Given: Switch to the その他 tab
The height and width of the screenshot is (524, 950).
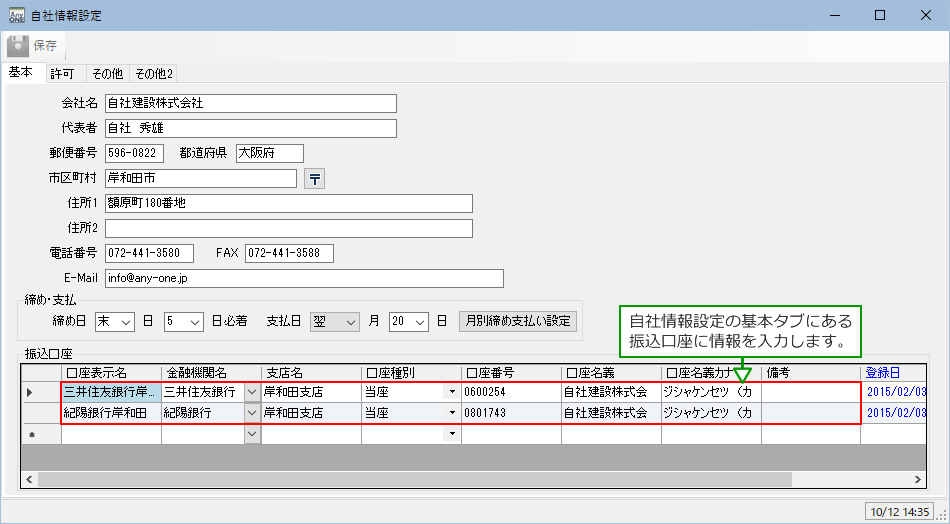Looking at the screenshot, I should click(x=107, y=74).
